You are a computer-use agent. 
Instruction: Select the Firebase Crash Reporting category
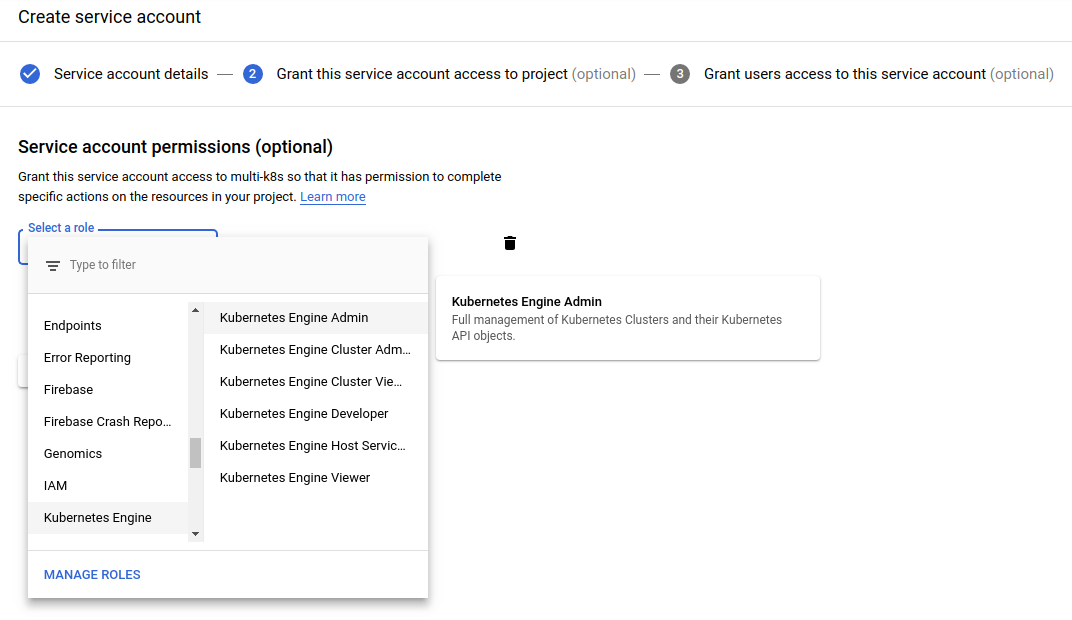pyautogui.click(x=108, y=422)
